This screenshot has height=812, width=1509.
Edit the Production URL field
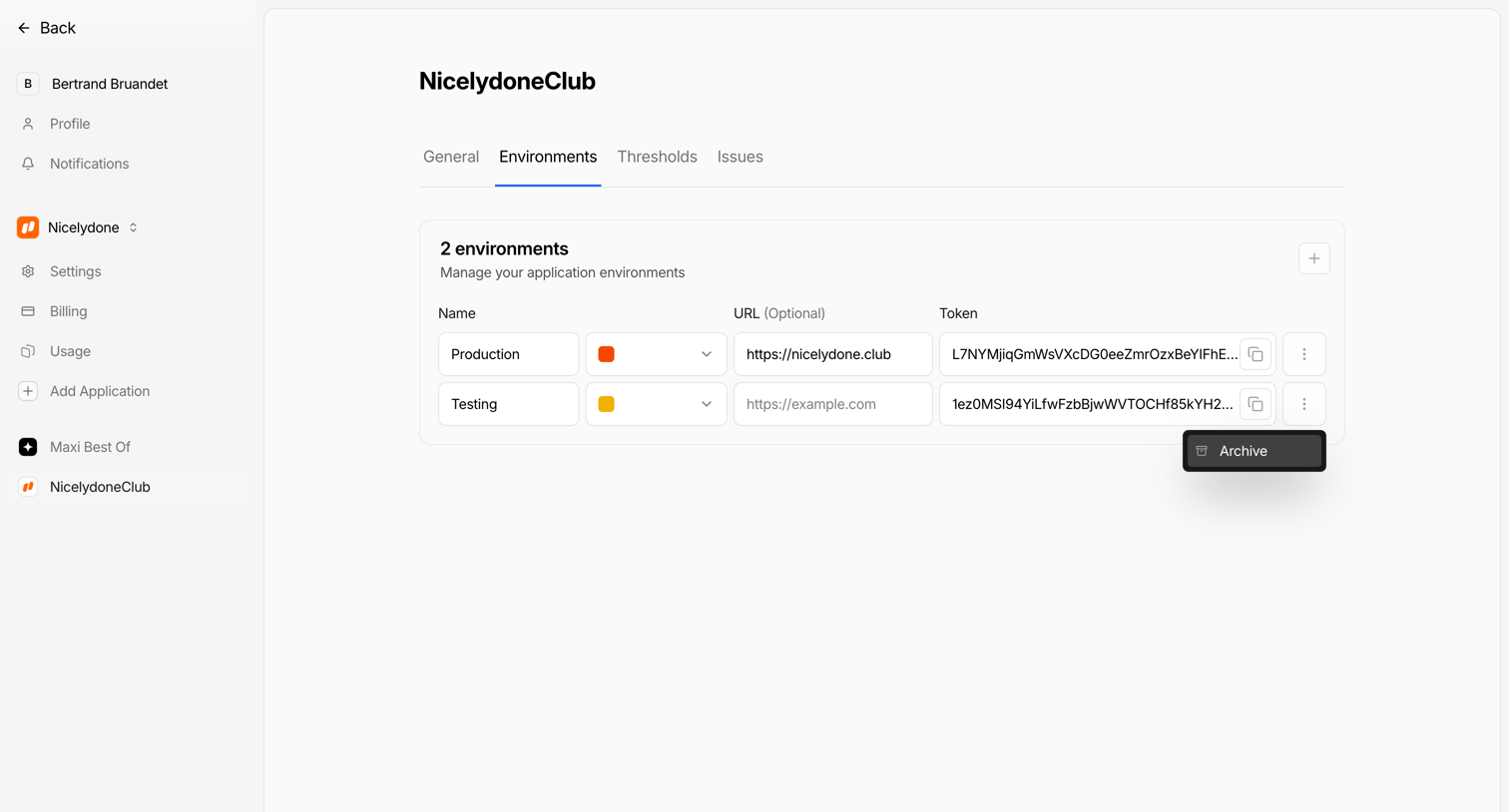click(832, 354)
